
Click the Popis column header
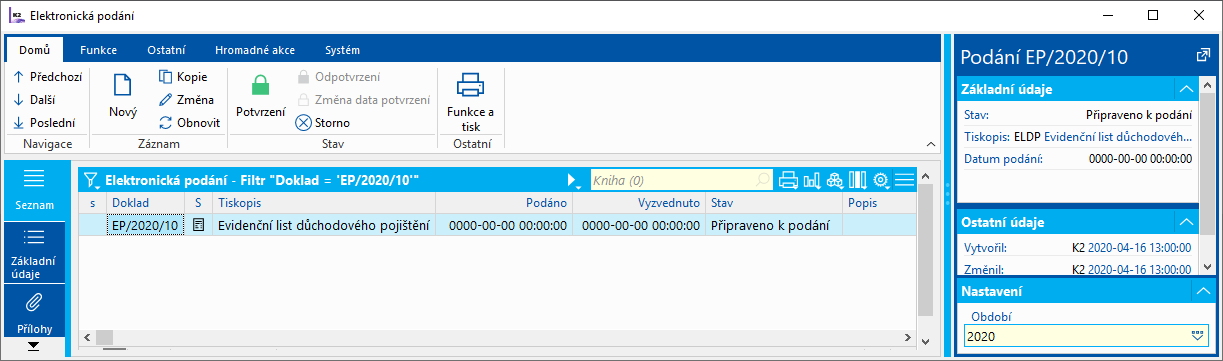pyautogui.click(x=879, y=203)
